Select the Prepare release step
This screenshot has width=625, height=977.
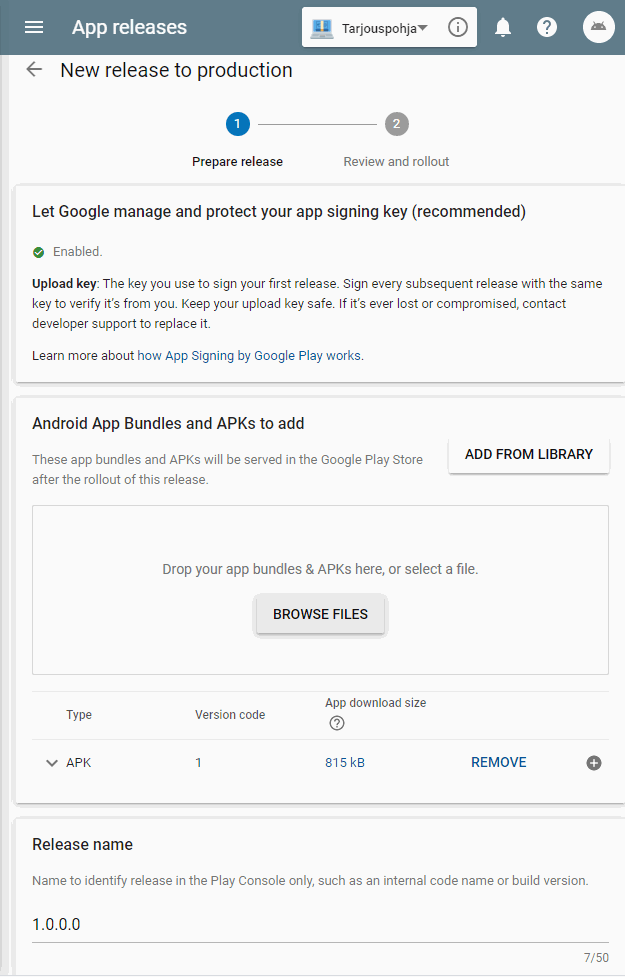pyautogui.click(x=237, y=124)
